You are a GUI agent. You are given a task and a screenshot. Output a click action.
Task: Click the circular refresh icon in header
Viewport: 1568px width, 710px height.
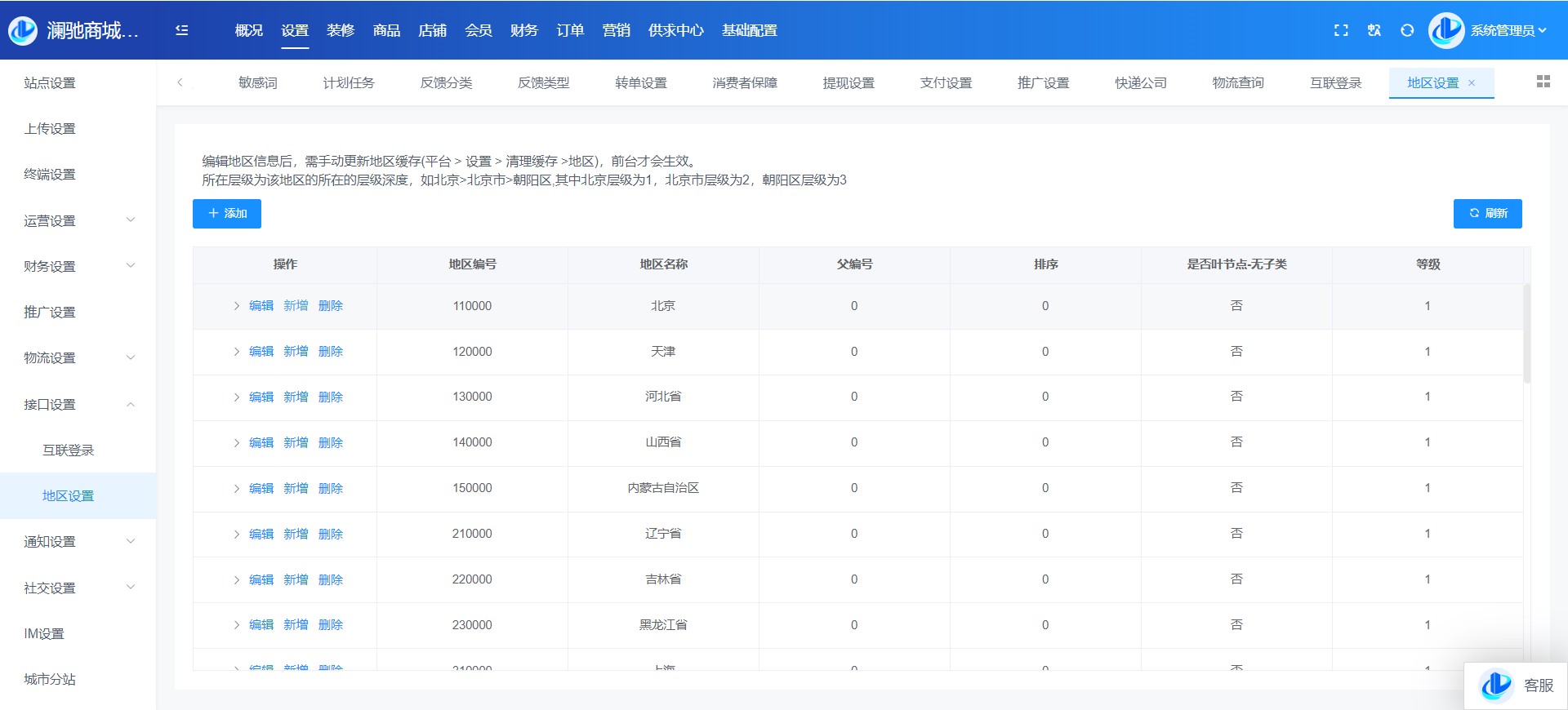(x=1407, y=30)
